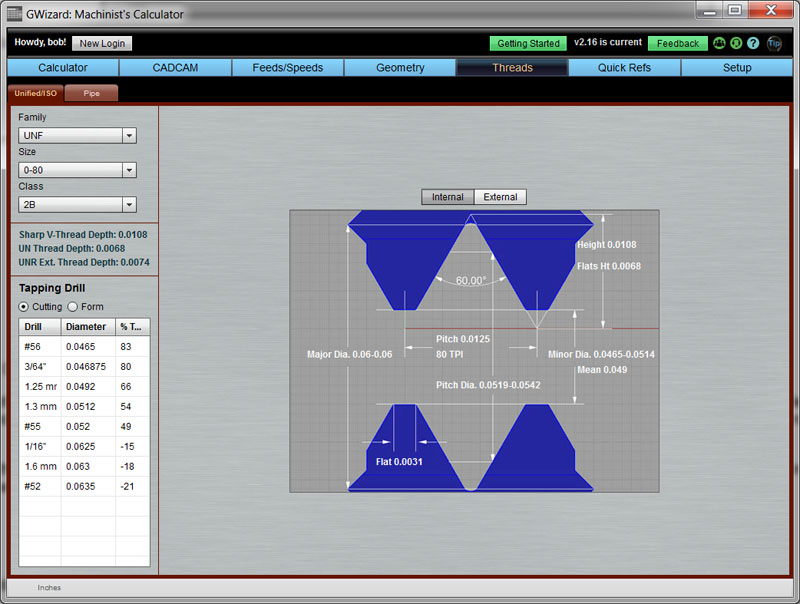Image resolution: width=800 pixels, height=604 pixels.
Task: Click the Sharp V-Thread Depth value line
Action: [x=83, y=235]
